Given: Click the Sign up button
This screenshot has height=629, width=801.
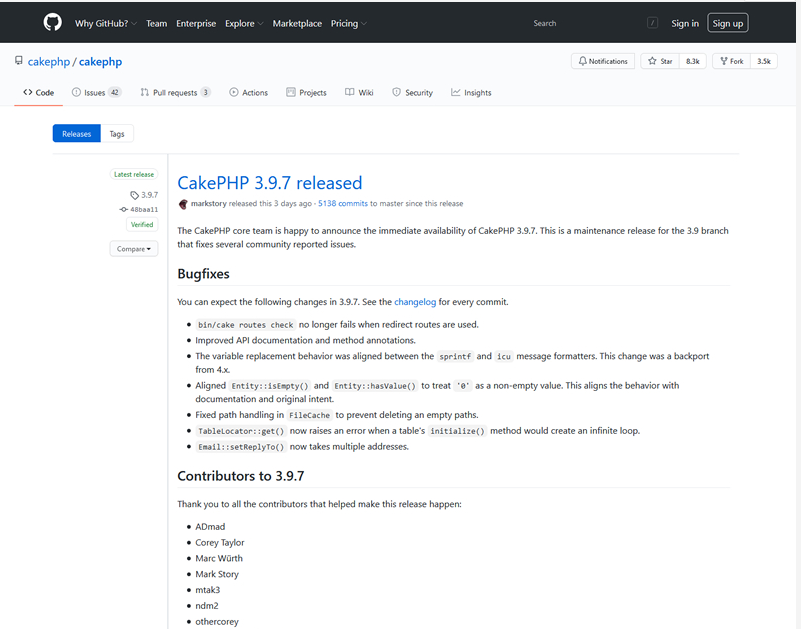Looking at the screenshot, I should (728, 23).
